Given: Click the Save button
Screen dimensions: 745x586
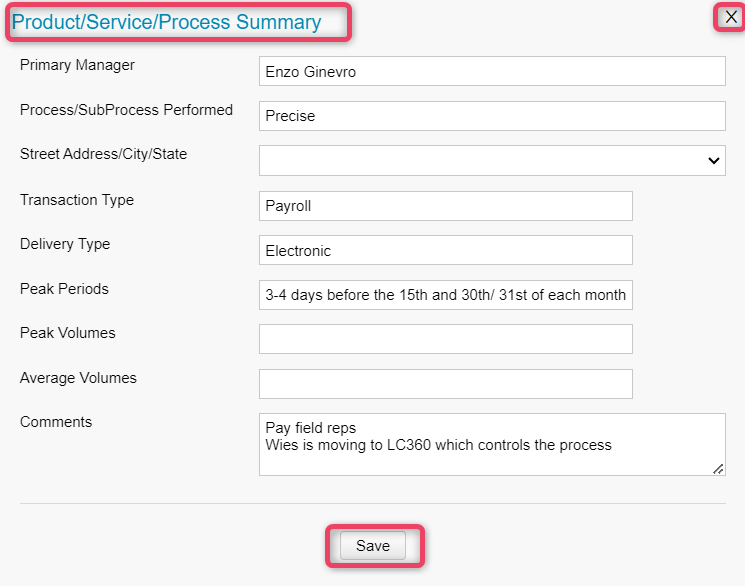Looking at the screenshot, I should click(373, 546).
